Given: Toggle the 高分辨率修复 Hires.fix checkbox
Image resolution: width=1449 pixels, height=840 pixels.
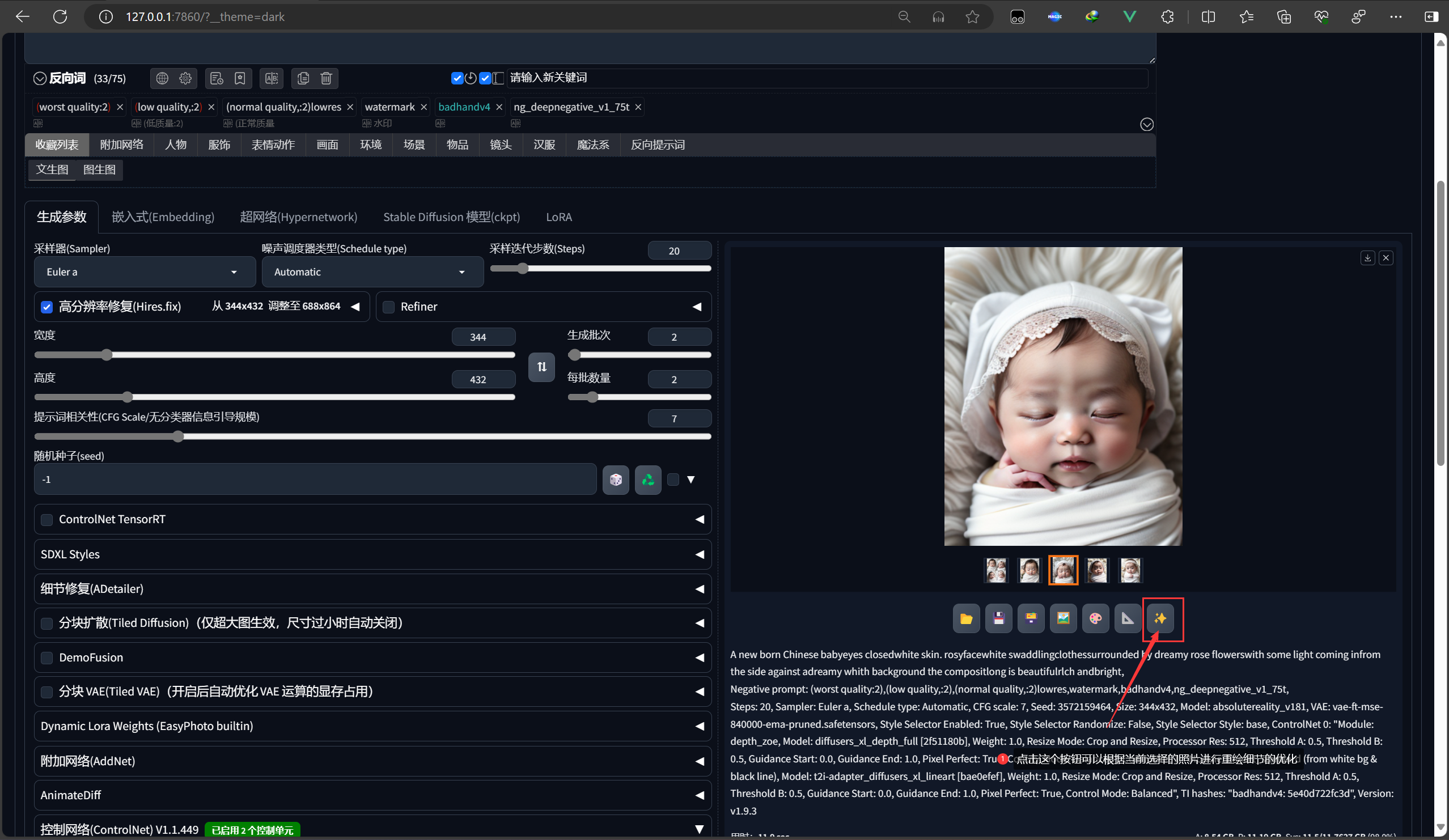Looking at the screenshot, I should 47,307.
